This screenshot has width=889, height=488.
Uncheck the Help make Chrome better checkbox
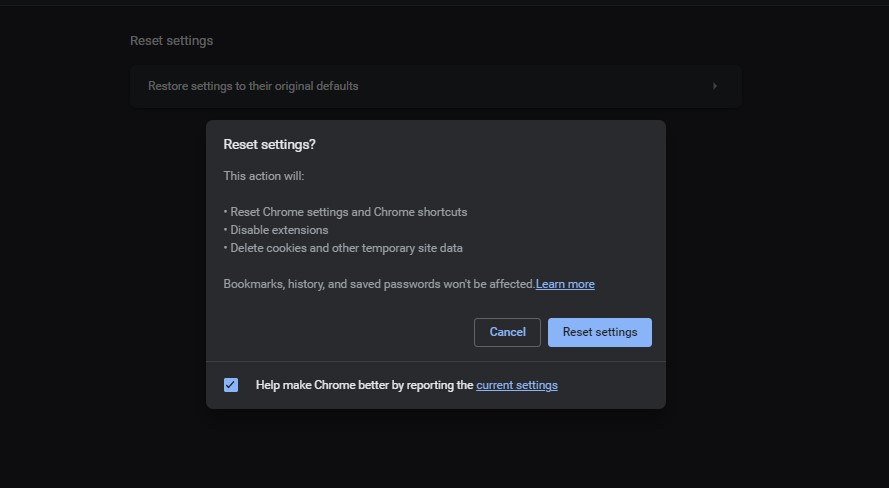point(231,385)
